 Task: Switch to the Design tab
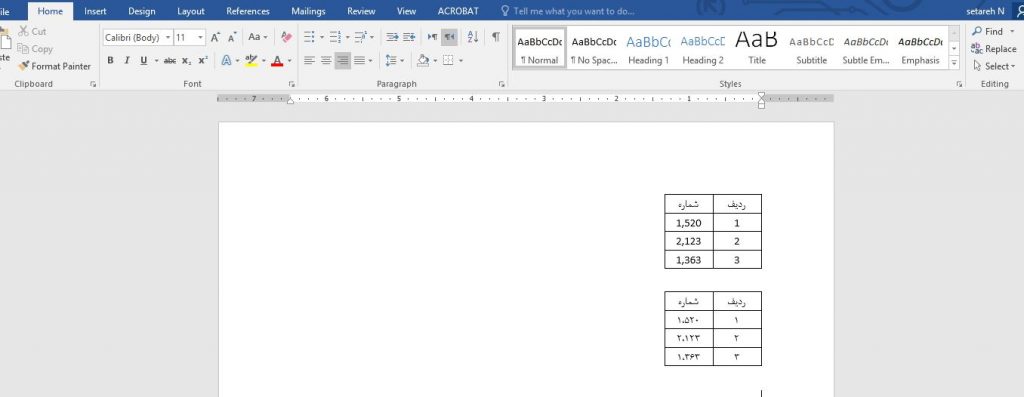tap(142, 11)
